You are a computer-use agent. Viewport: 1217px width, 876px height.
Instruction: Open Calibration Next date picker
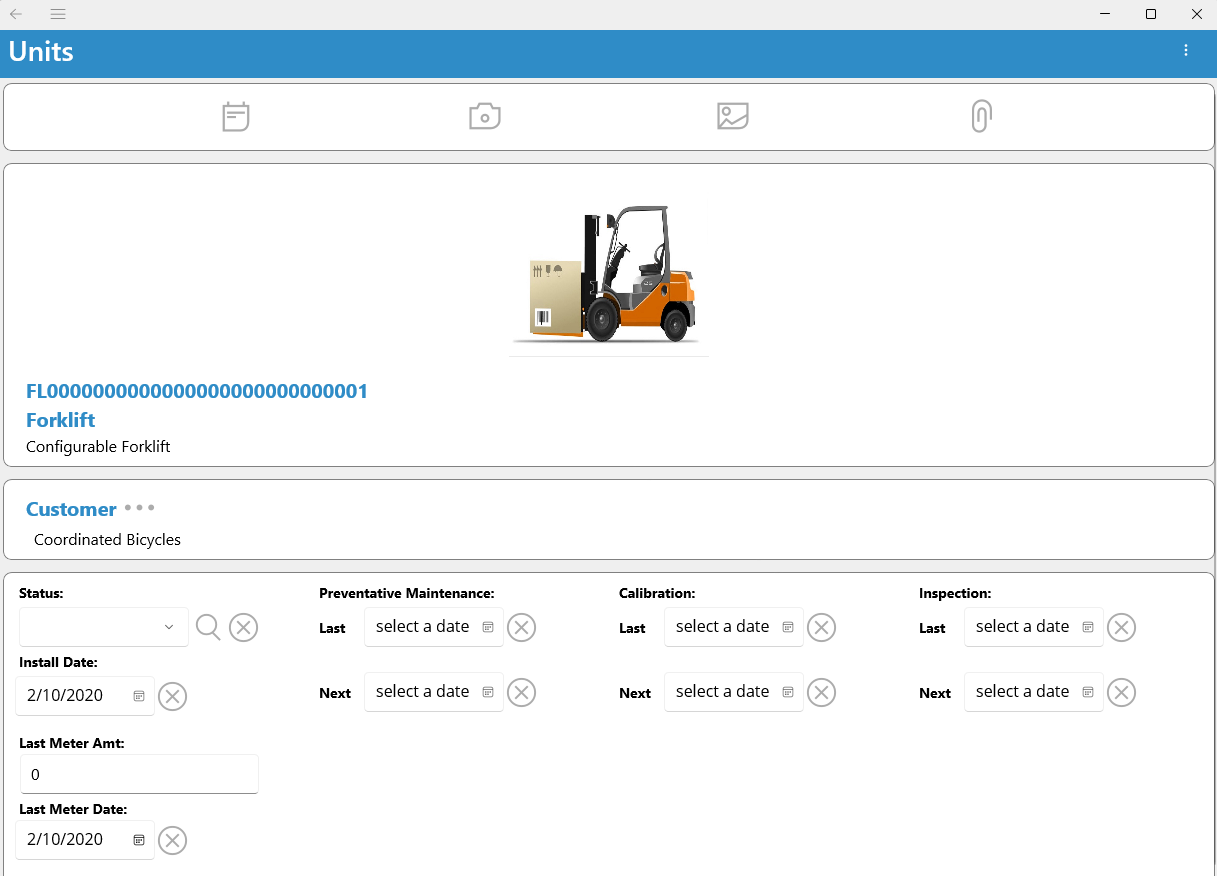tap(734, 692)
